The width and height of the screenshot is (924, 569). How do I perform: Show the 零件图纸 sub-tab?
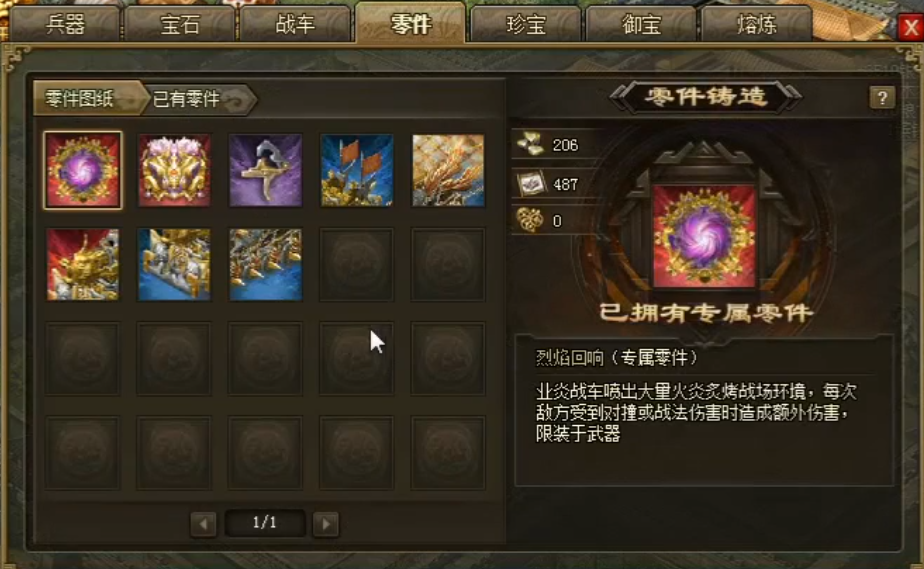tap(87, 98)
